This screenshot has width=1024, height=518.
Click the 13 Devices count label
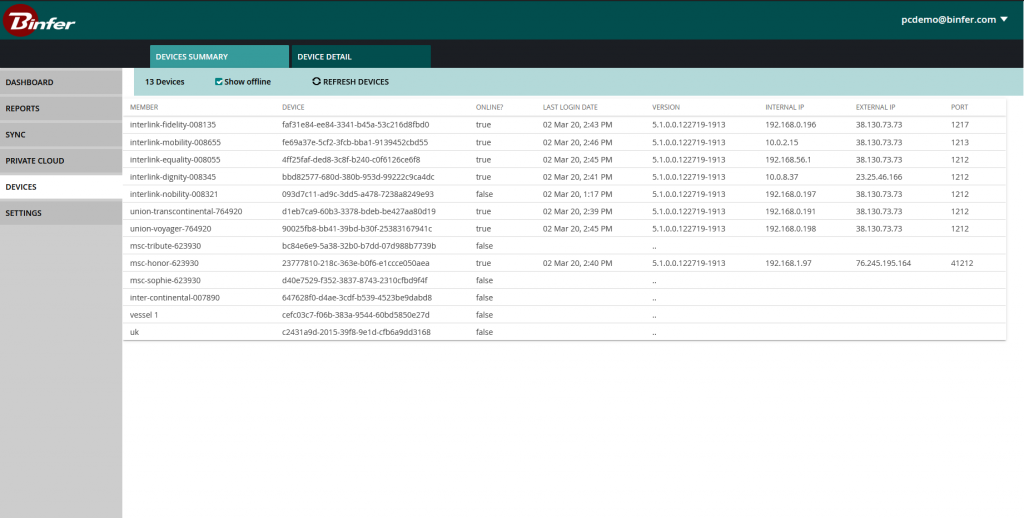click(x=165, y=82)
